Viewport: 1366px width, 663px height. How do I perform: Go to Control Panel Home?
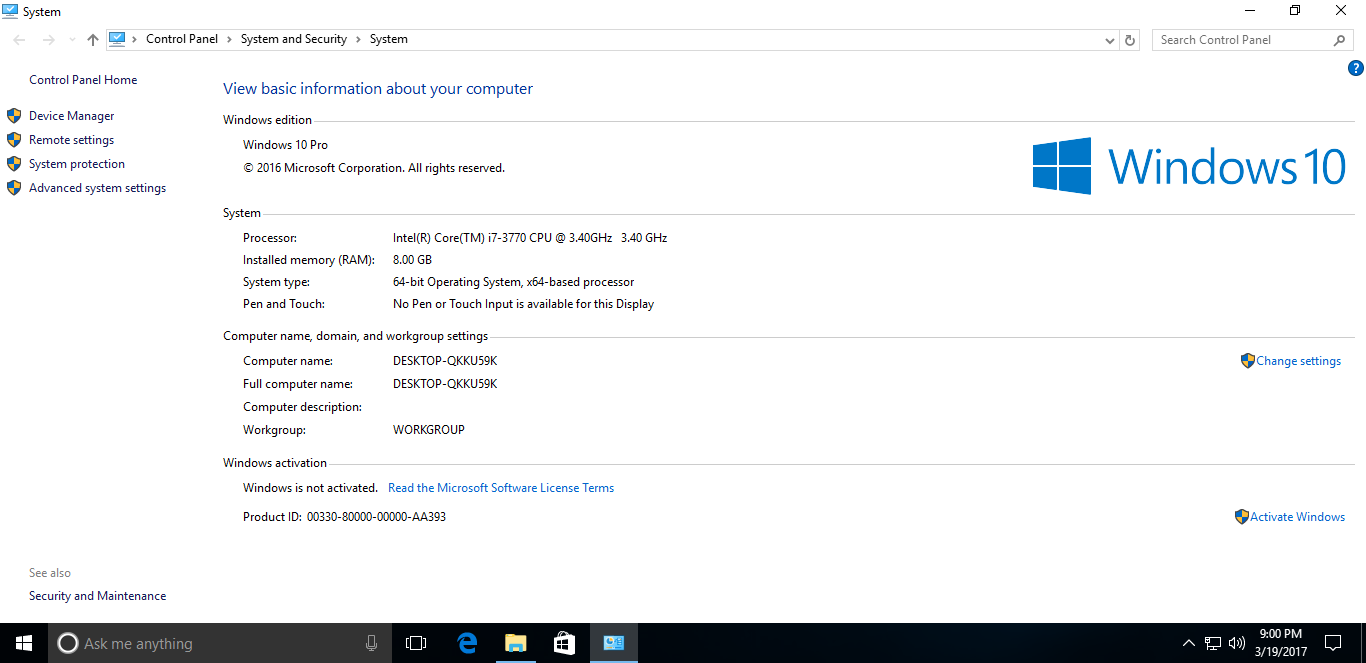coord(83,80)
